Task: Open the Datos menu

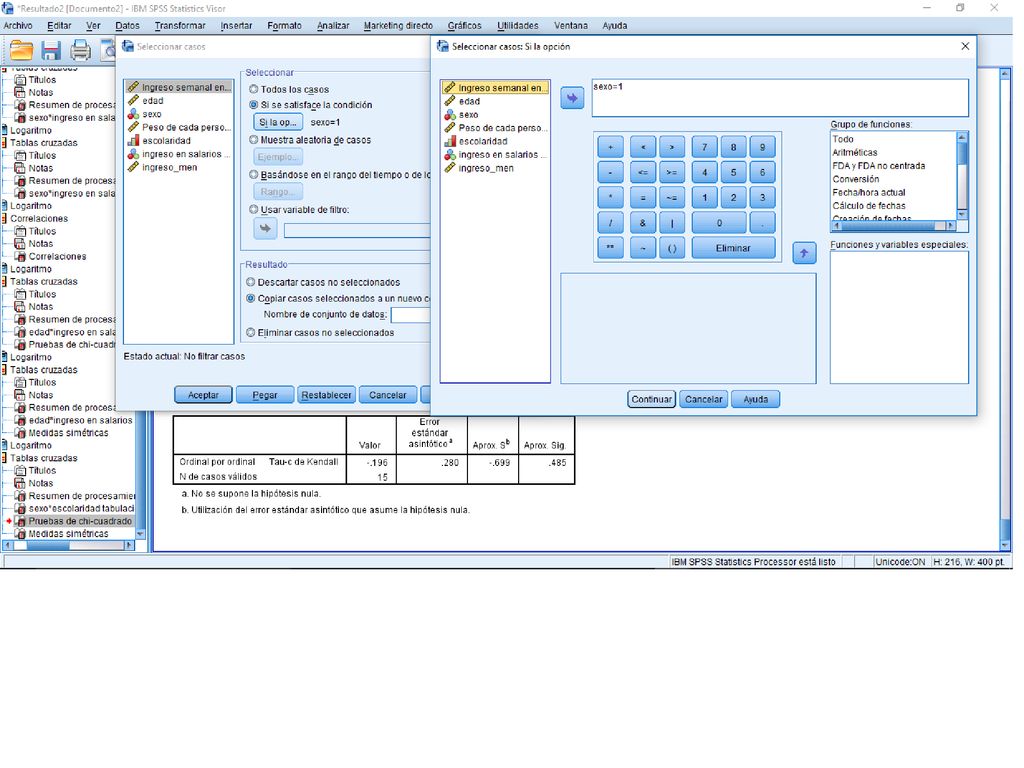Action: point(127,25)
